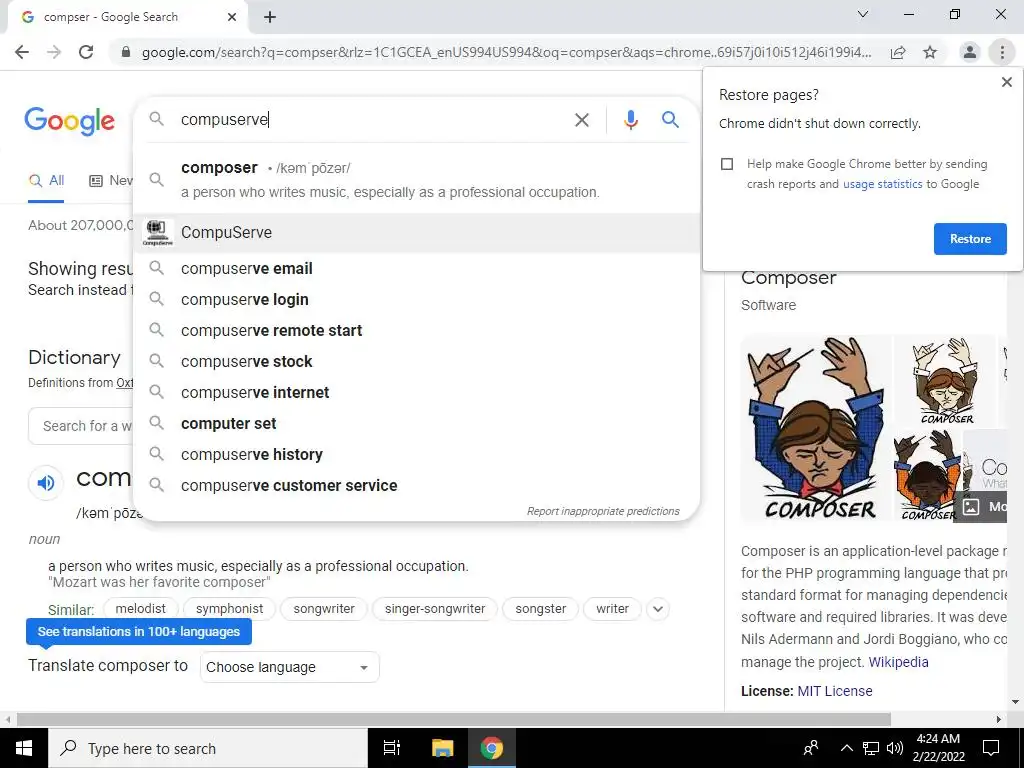
Task: Click the network icon in system tray
Action: (871, 748)
